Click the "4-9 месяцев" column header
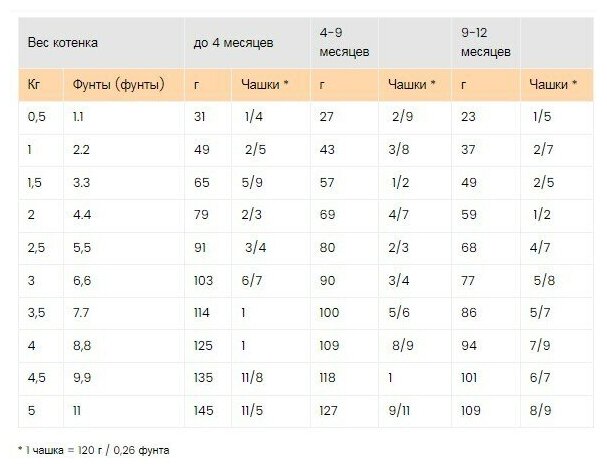 344,42
